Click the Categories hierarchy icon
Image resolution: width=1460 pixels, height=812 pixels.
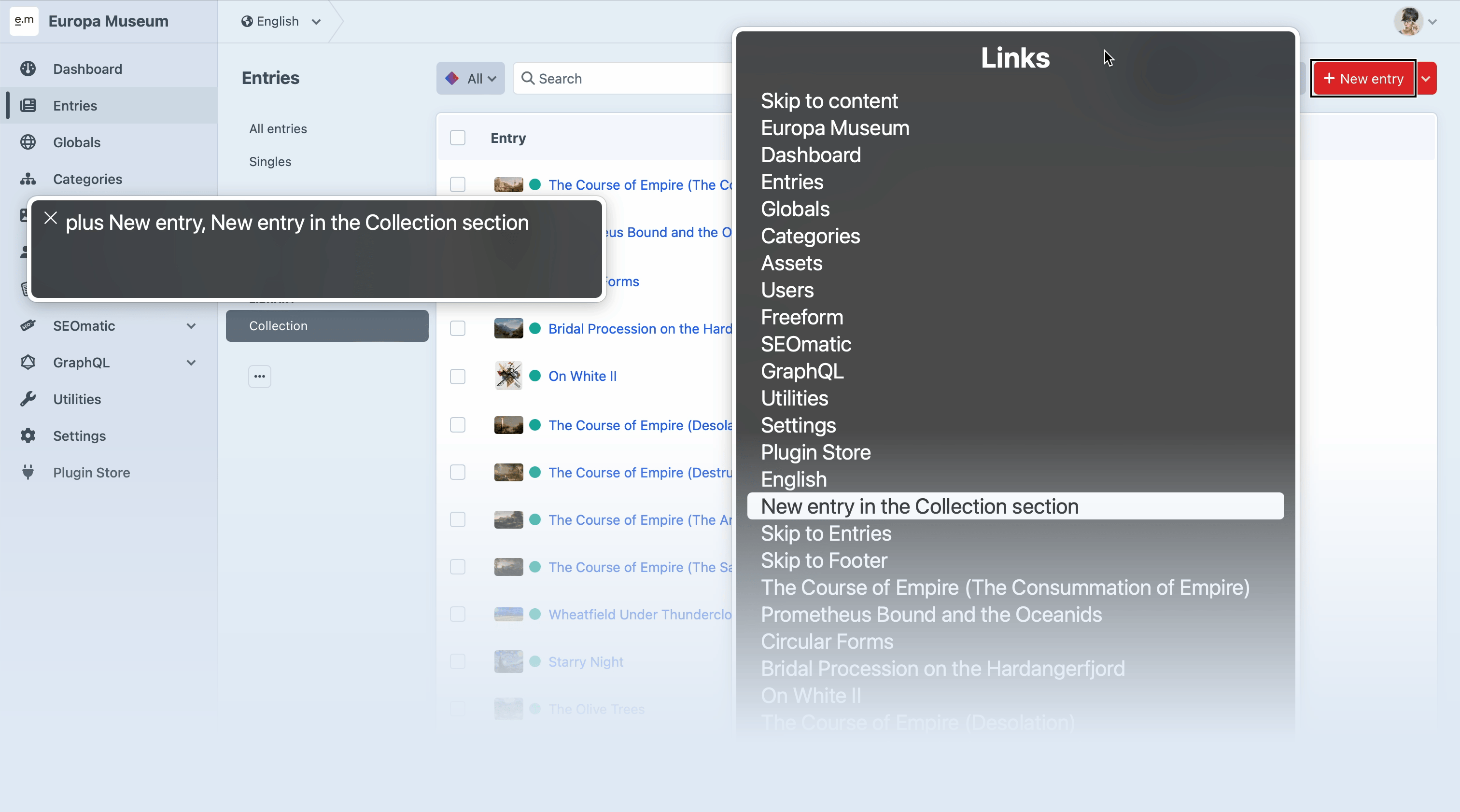click(28, 179)
